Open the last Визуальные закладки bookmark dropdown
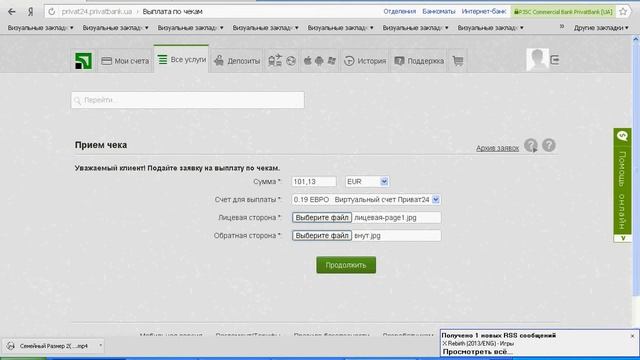This screenshot has height=360, width=640. [x=490, y=28]
